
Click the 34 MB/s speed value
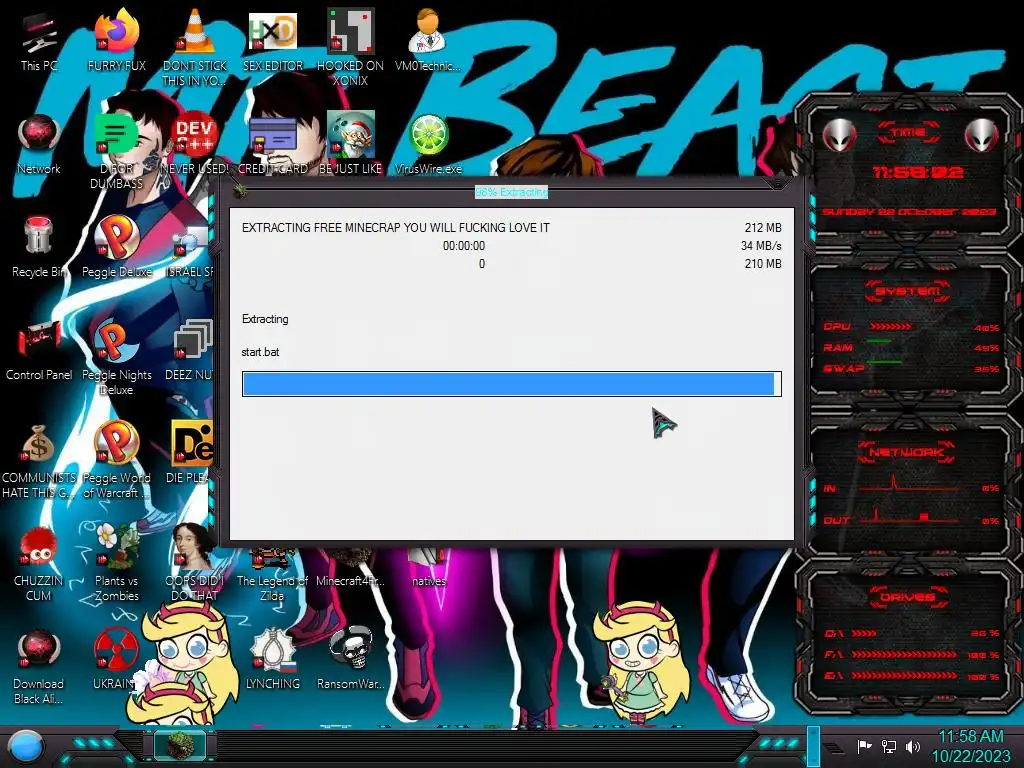click(761, 246)
